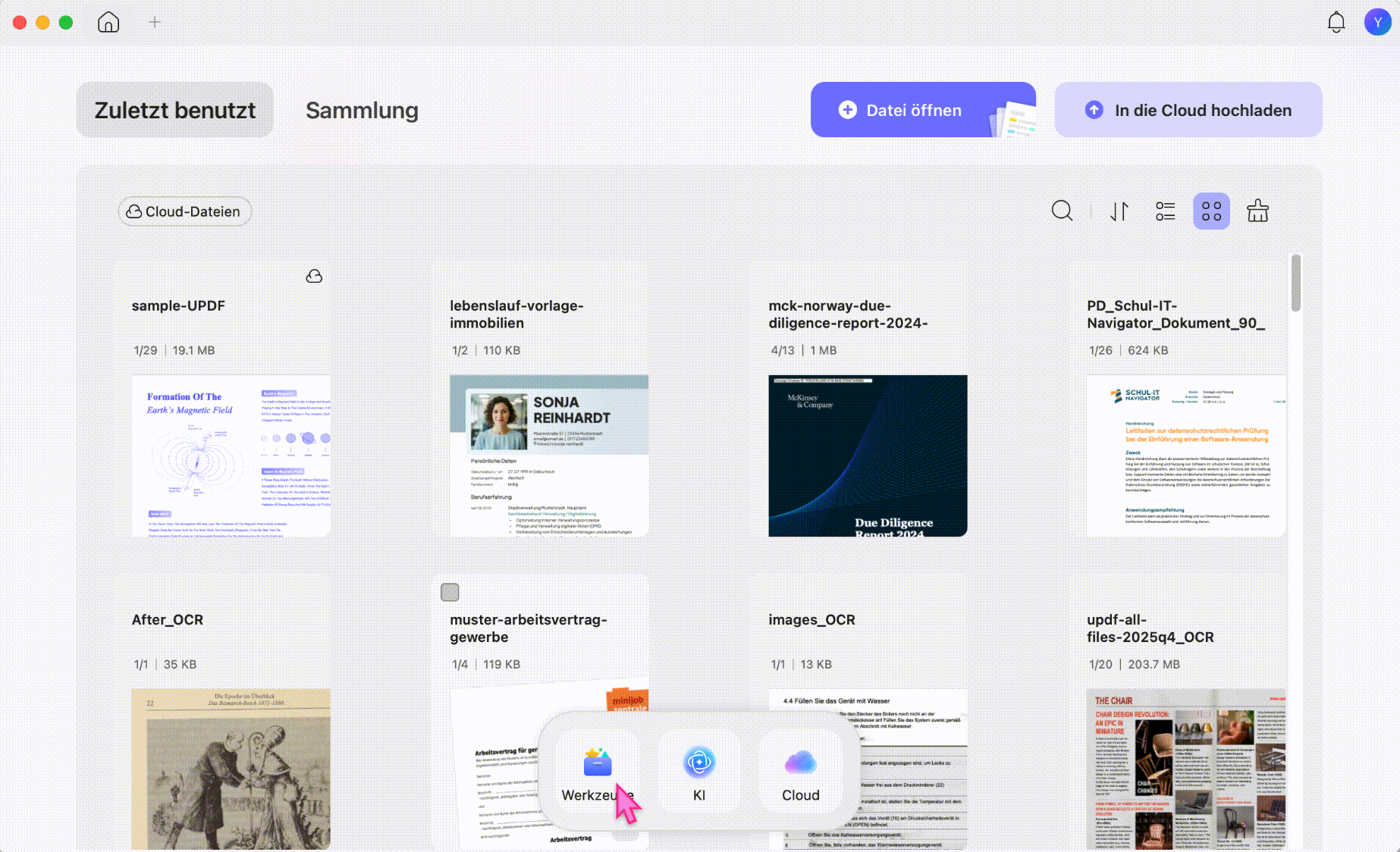Select the lebenslauf-vorlage-immobilien file name

[x=516, y=315]
